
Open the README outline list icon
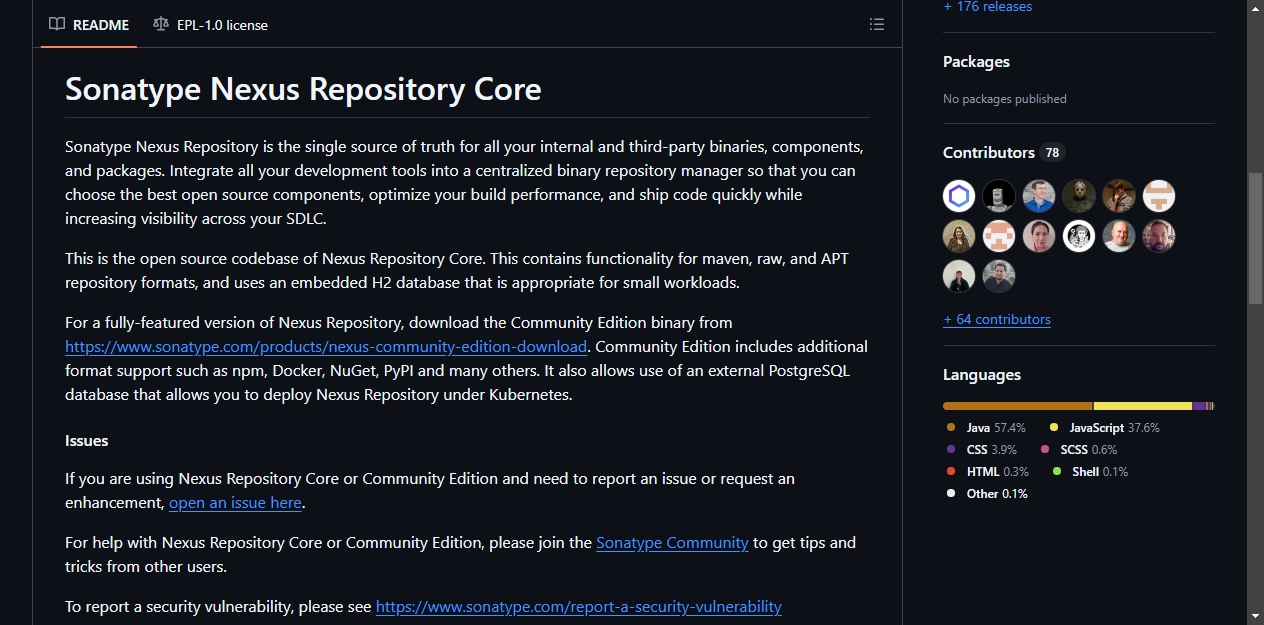(x=877, y=24)
